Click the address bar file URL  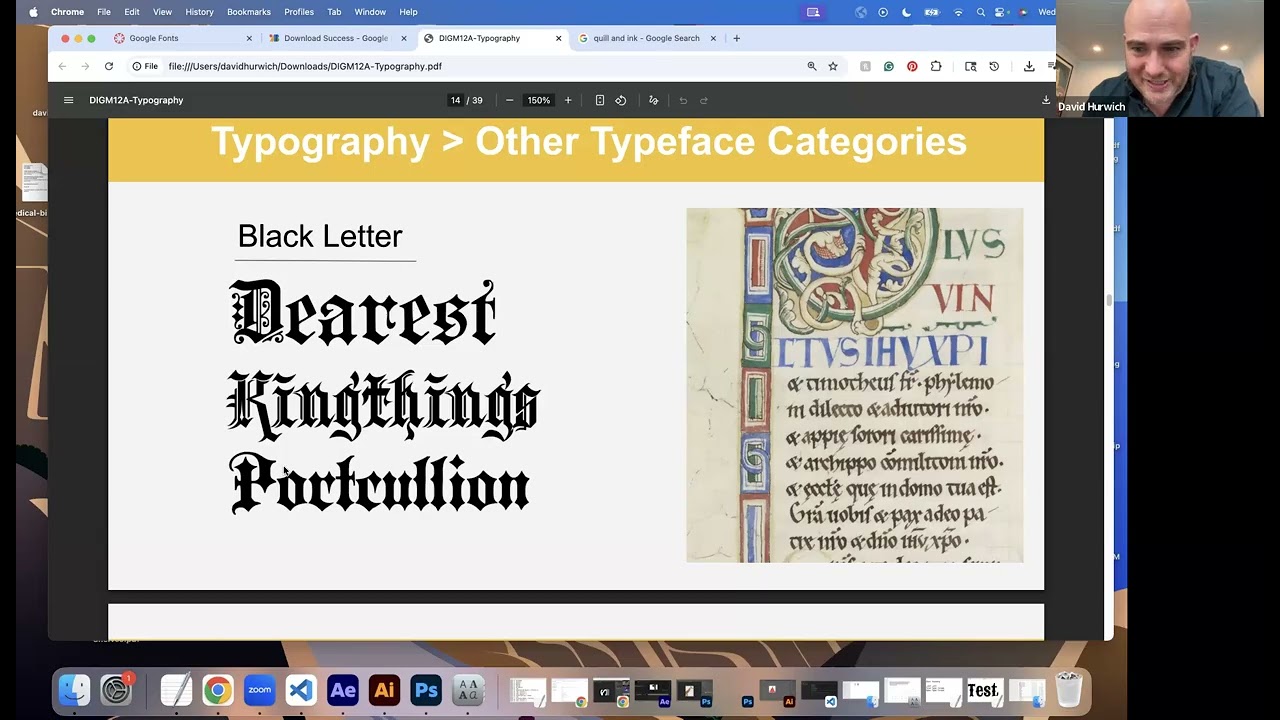305,66
